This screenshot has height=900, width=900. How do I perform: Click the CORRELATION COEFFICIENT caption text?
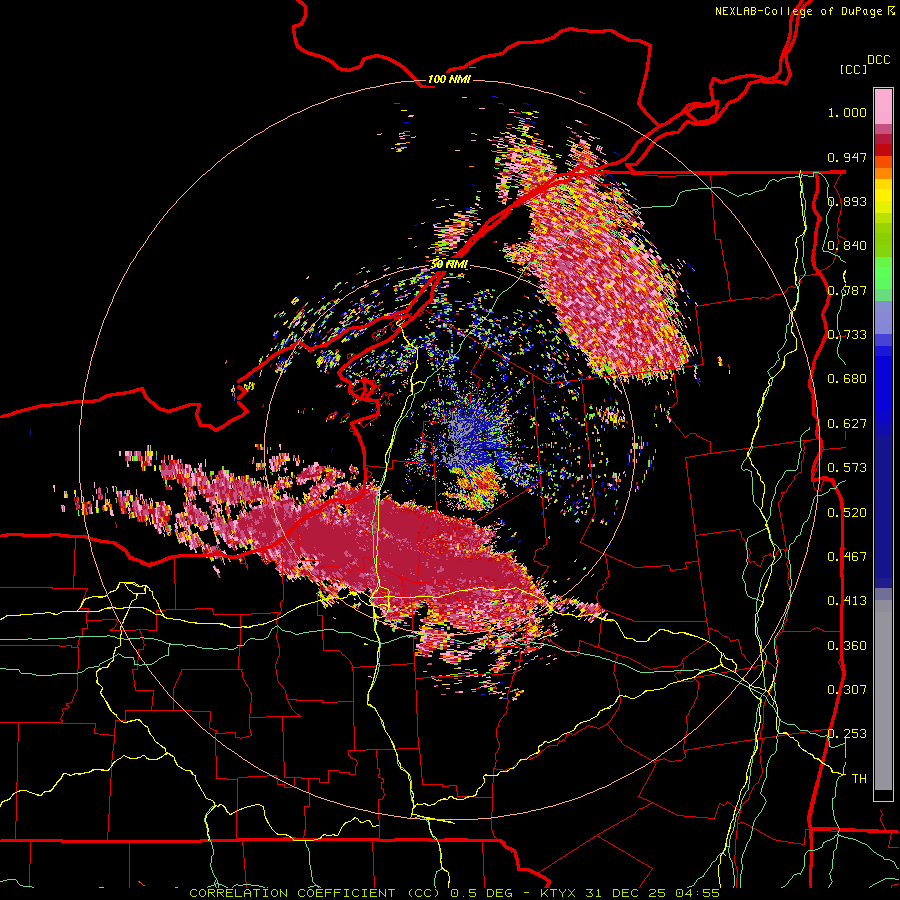[x=295, y=893]
